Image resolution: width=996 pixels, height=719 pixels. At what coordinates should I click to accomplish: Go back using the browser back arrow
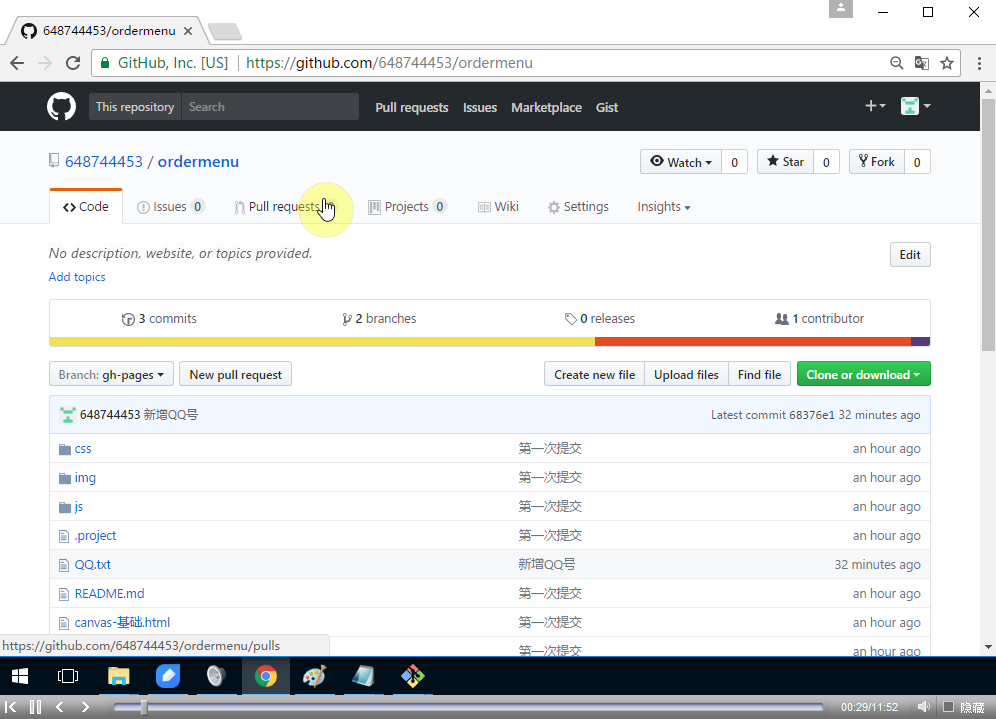(x=17, y=63)
